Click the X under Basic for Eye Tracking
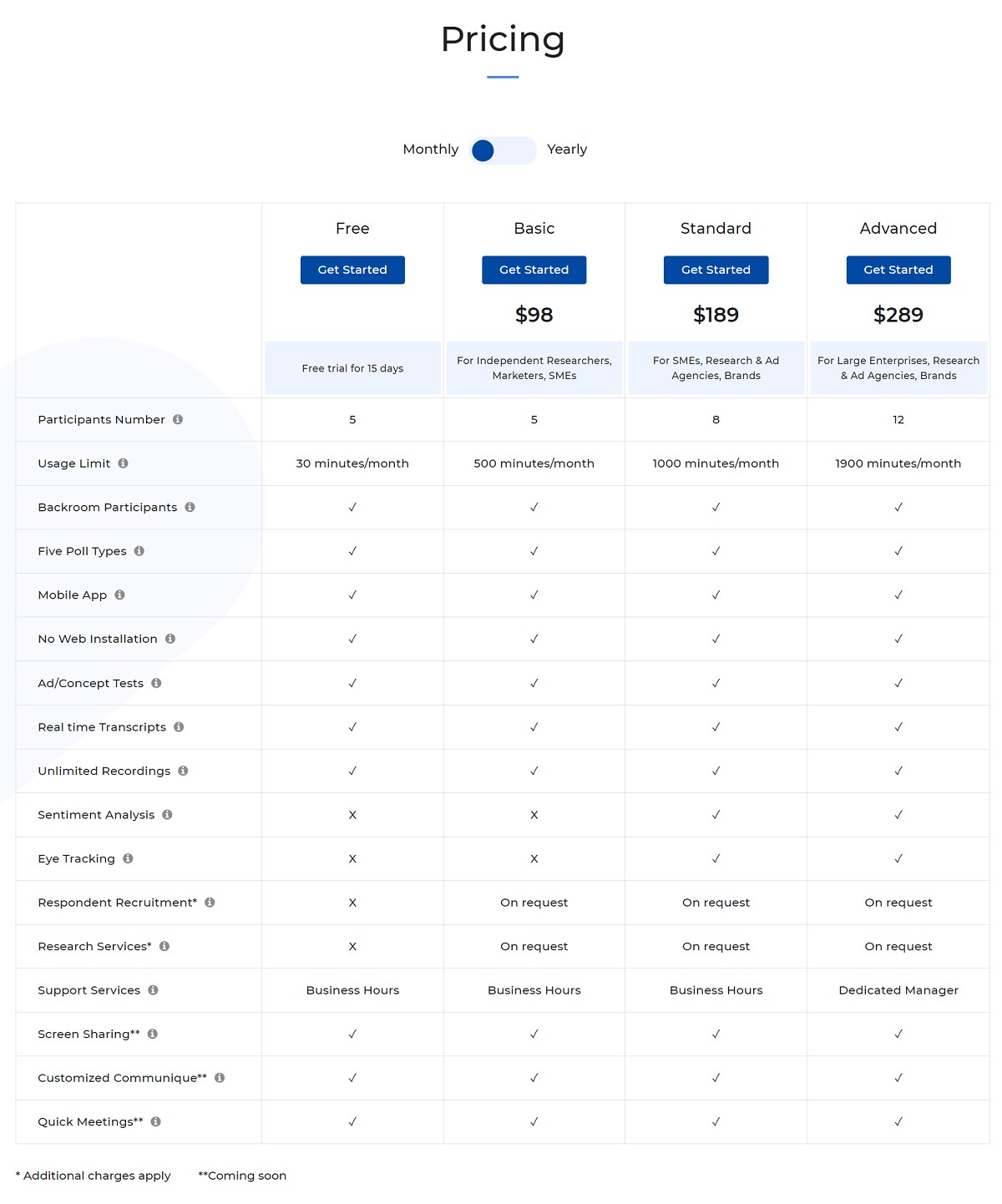 pyautogui.click(x=534, y=858)
